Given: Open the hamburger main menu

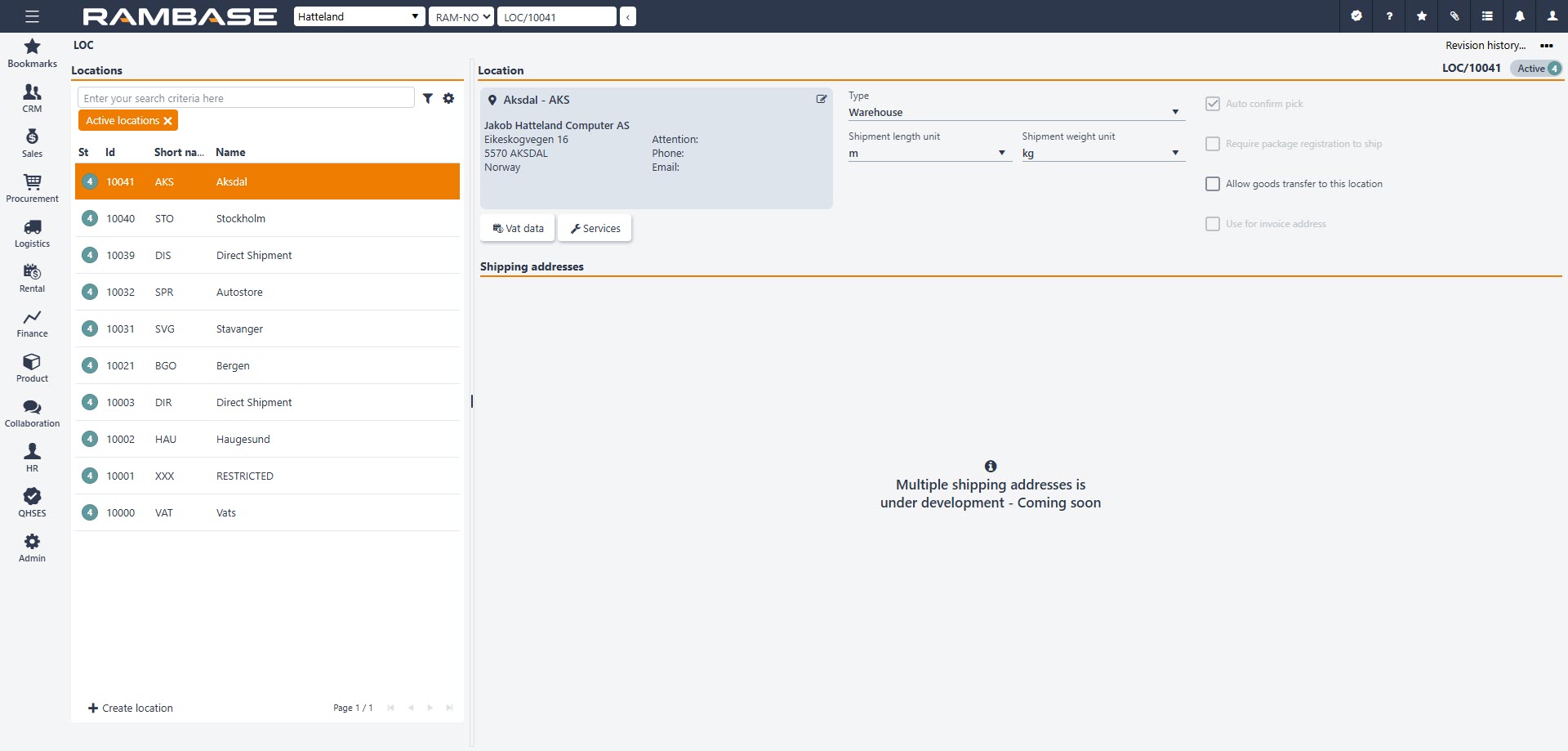Looking at the screenshot, I should pyautogui.click(x=32, y=16).
